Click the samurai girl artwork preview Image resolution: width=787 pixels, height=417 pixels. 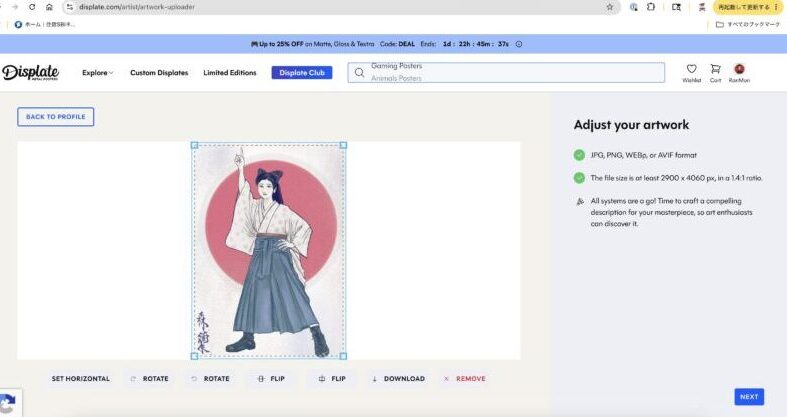[x=269, y=251]
